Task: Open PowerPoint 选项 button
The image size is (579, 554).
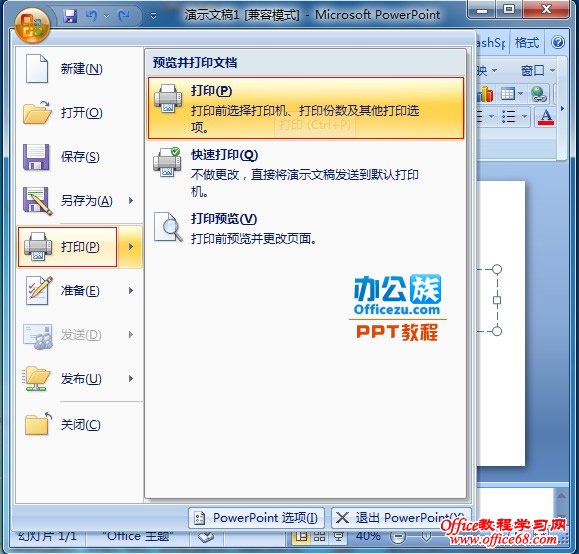Action: [256, 517]
